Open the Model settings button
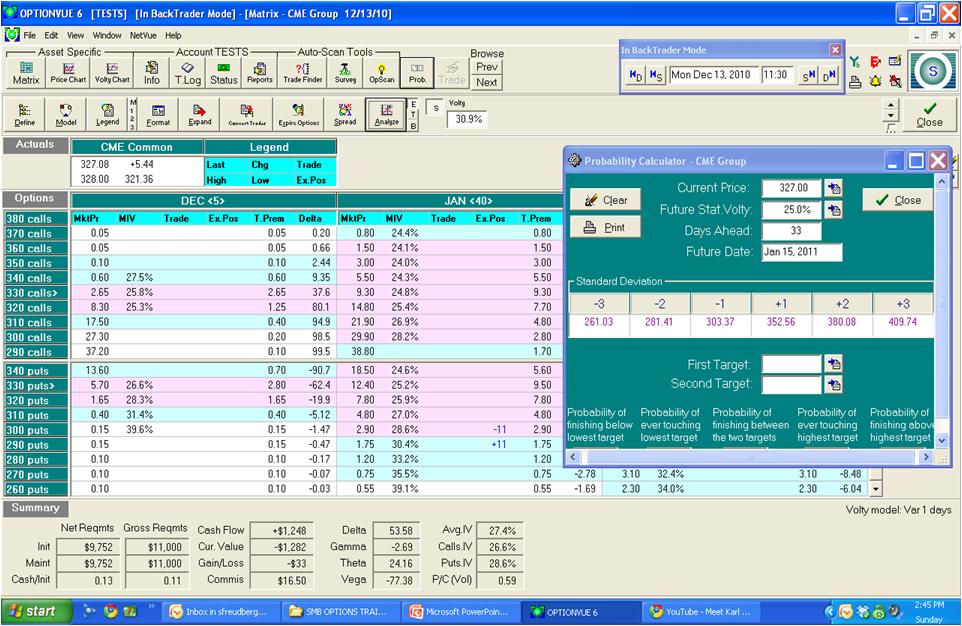962x626 pixels. click(x=66, y=115)
